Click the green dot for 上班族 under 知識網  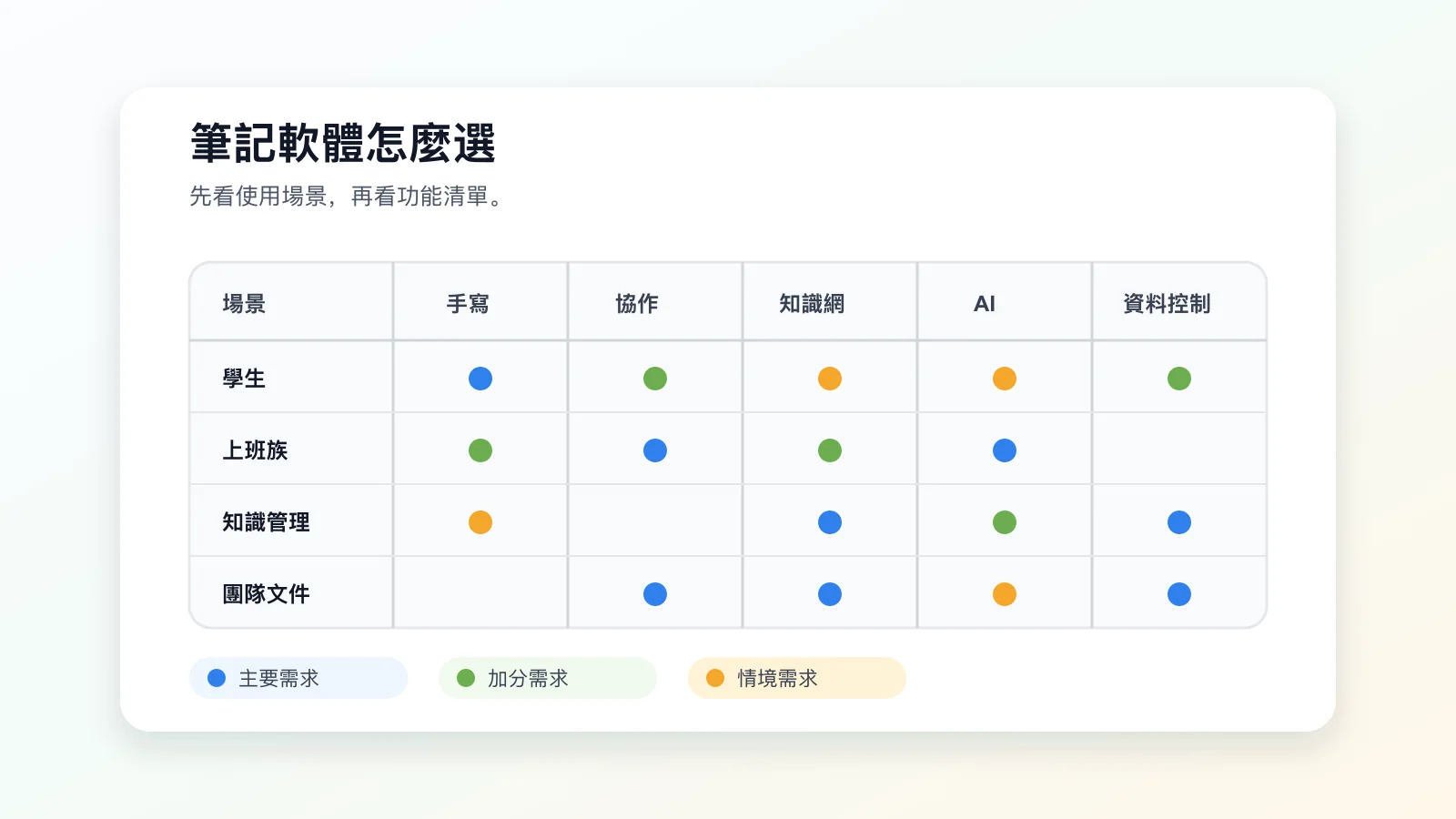coord(830,450)
